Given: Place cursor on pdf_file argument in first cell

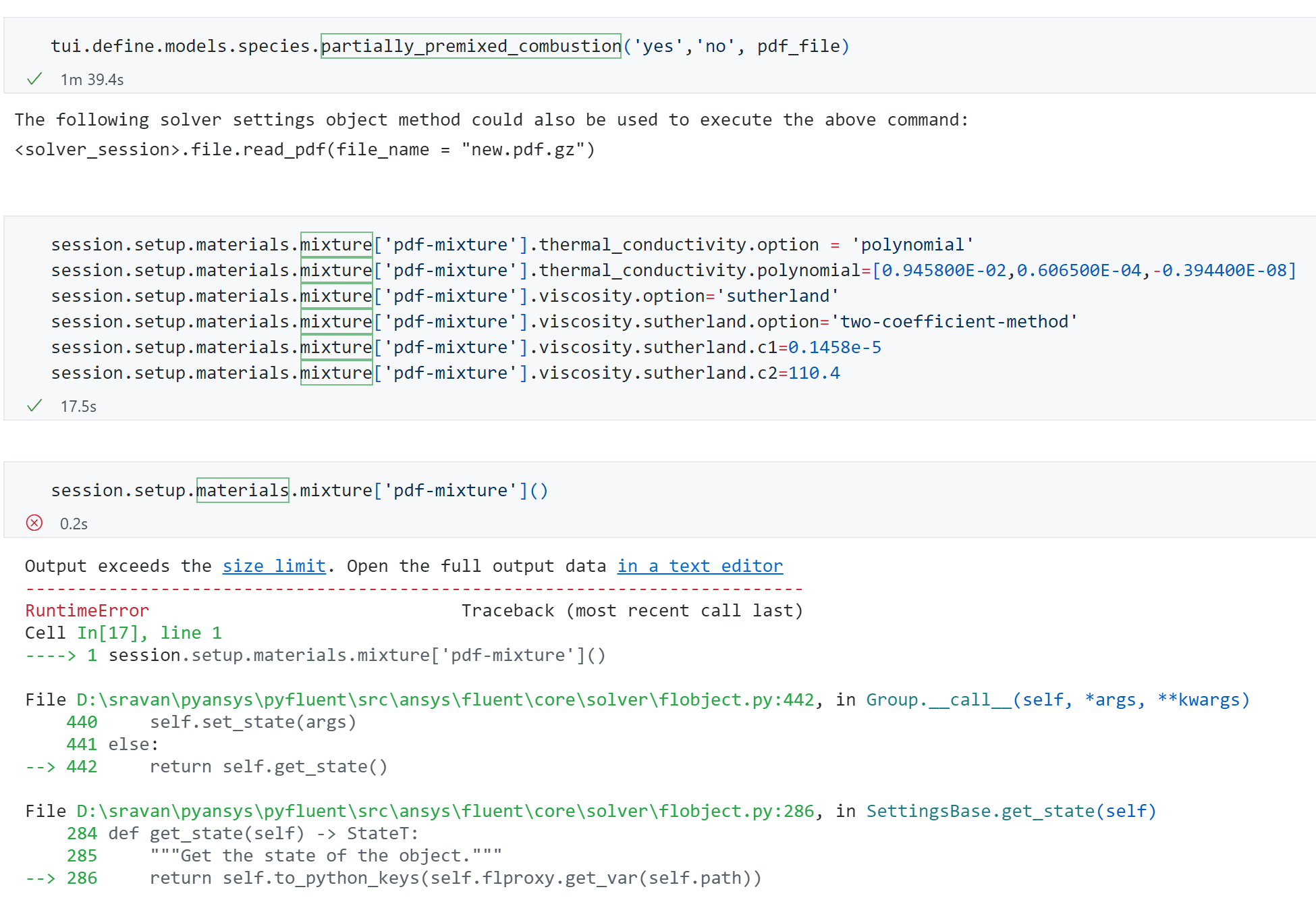Looking at the screenshot, I should pos(798,46).
